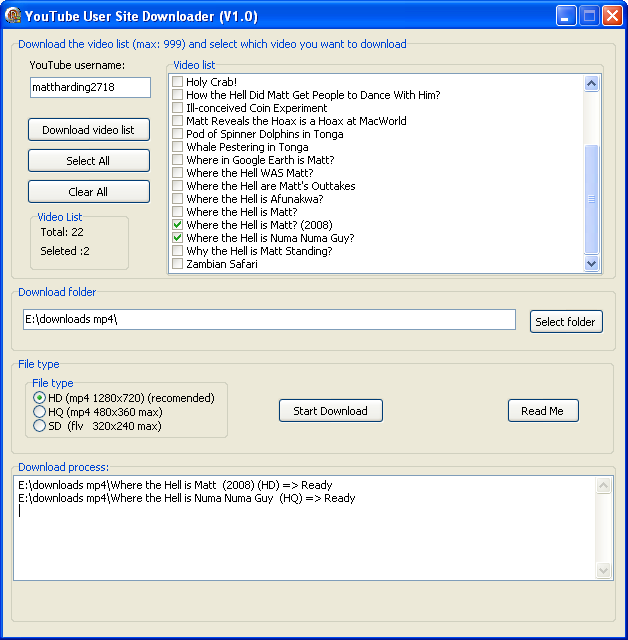This screenshot has height=640, width=628.
Task: Tick 'Why the Hell is Matt Standing?'
Action: [x=178, y=251]
